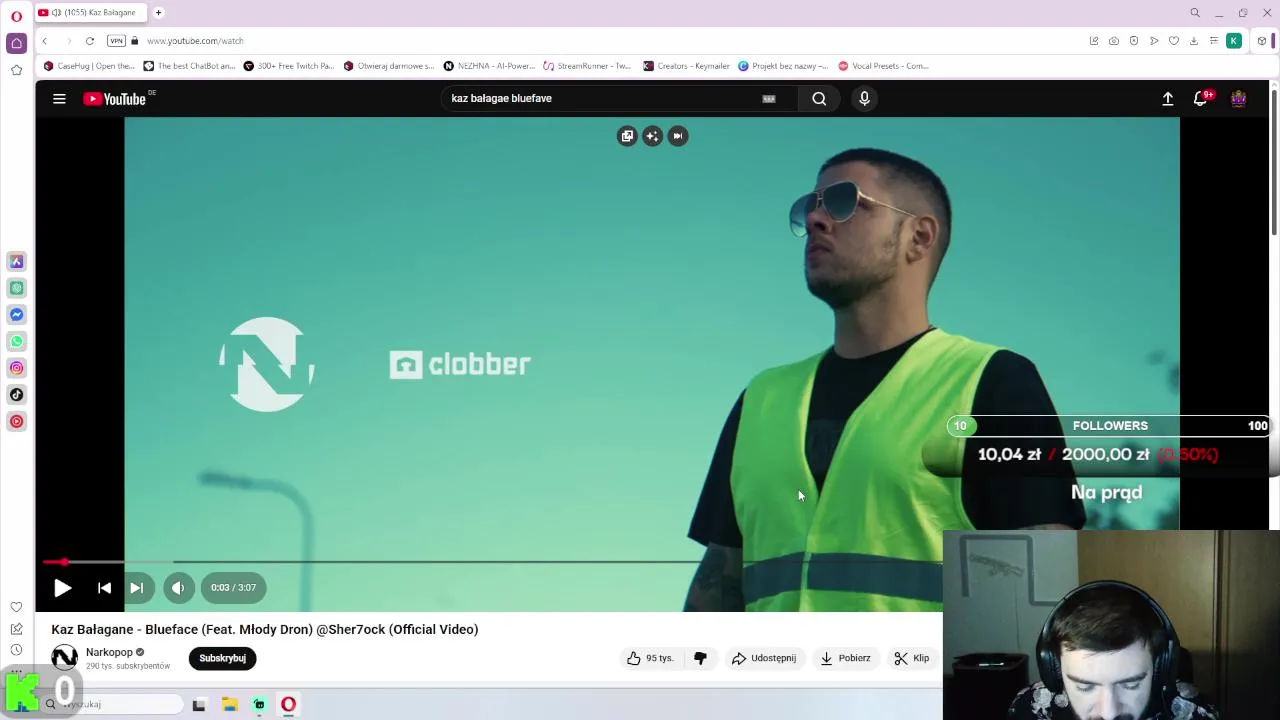Subscribe with the Subskrybuj button
The width and height of the screenshot is (1280, 720).
point(222,658)
